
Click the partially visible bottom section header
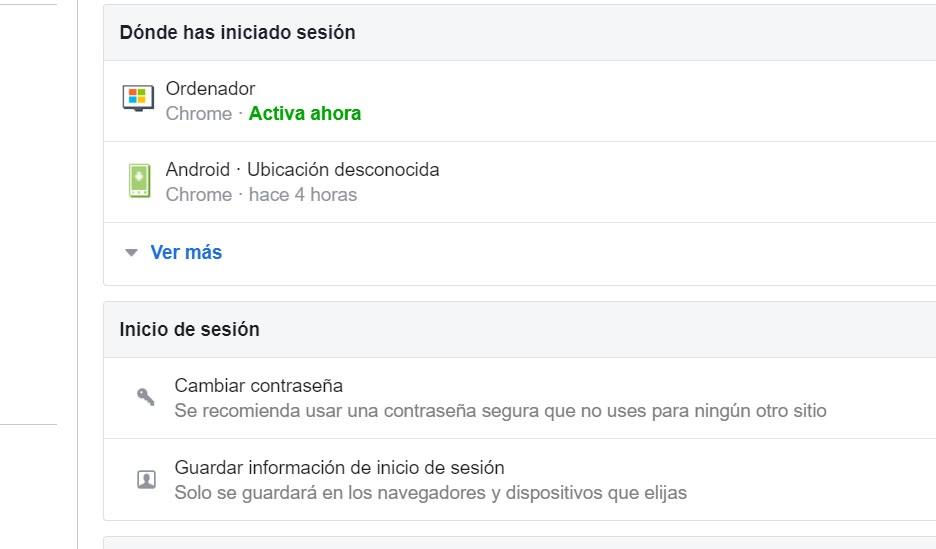pos(519,543)
